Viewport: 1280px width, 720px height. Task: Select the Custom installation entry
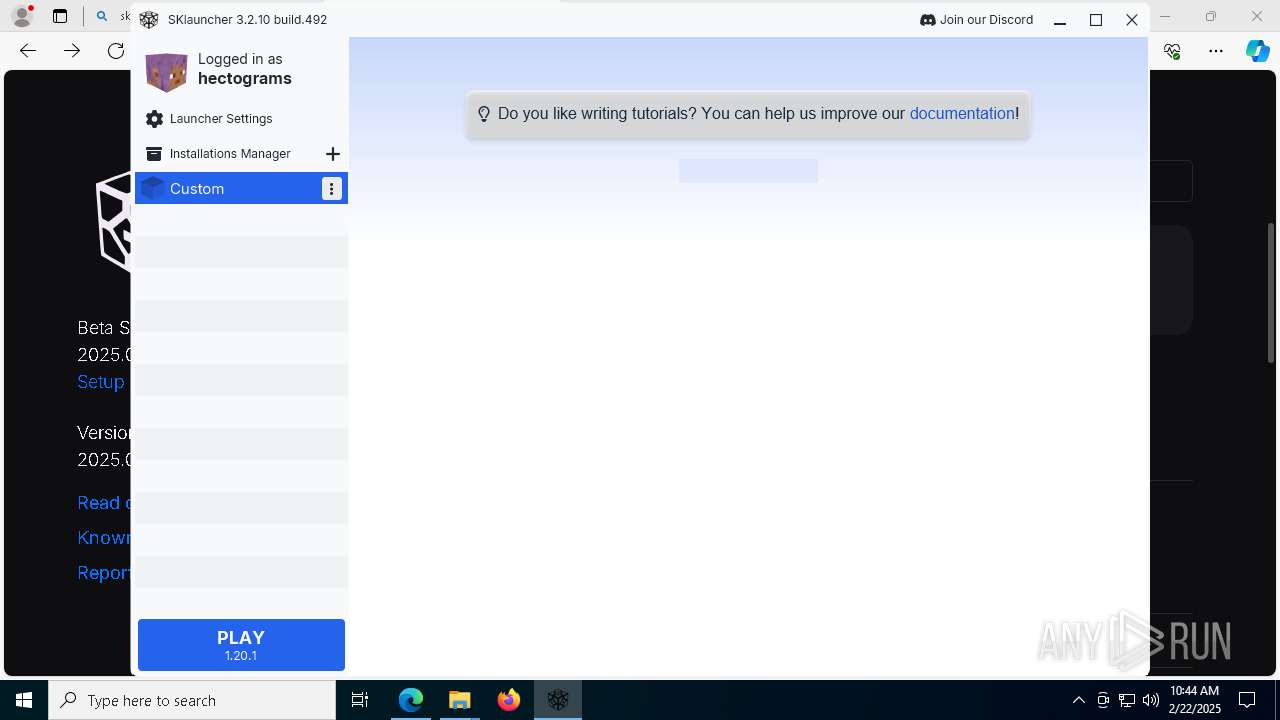click(x=241, y=188)
